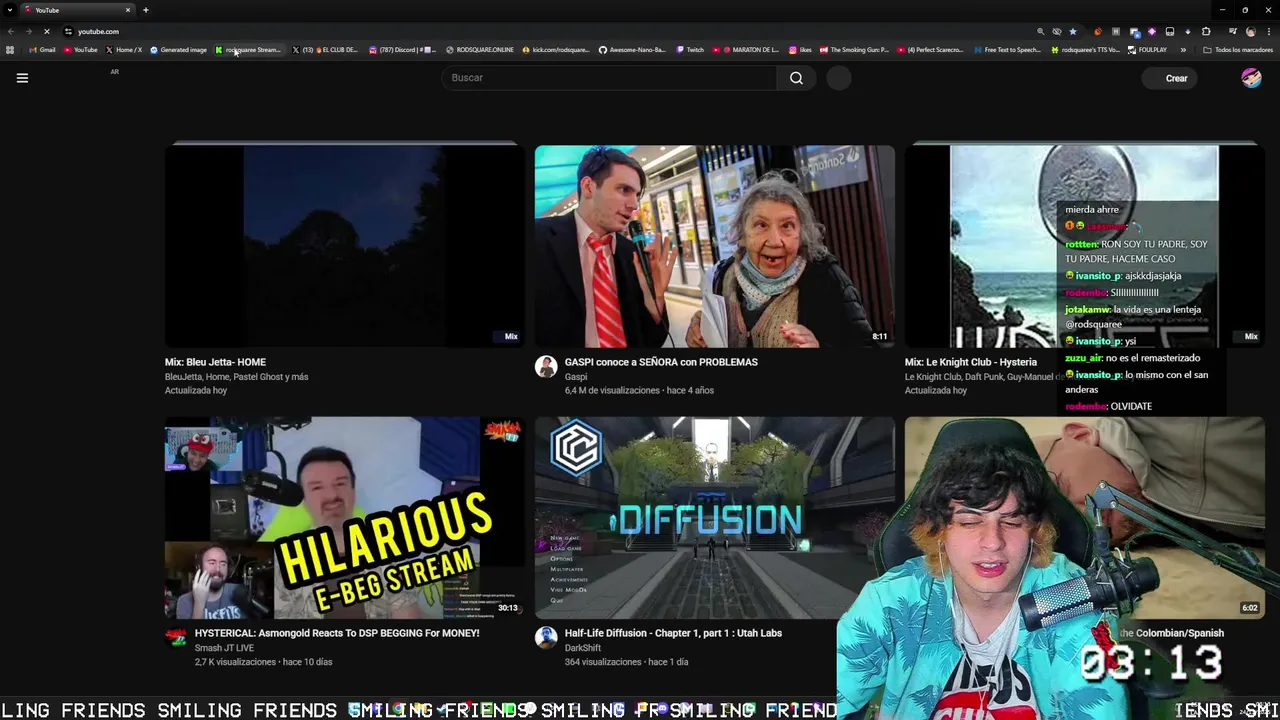
Task: Open the Half-Life DIFFUSION video thumbnail
Action: pyautogui.click(x=714, y=518)
